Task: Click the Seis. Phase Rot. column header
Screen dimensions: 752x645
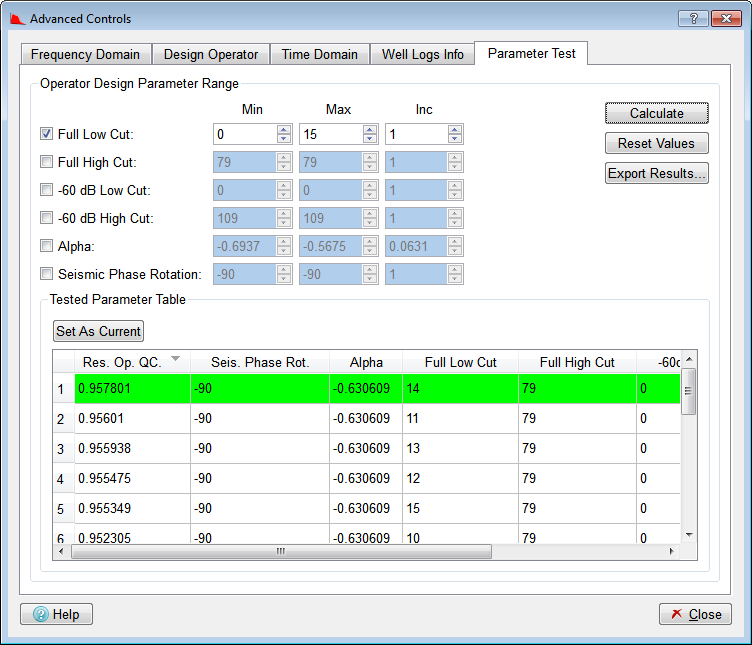Action: coord(260,362)
